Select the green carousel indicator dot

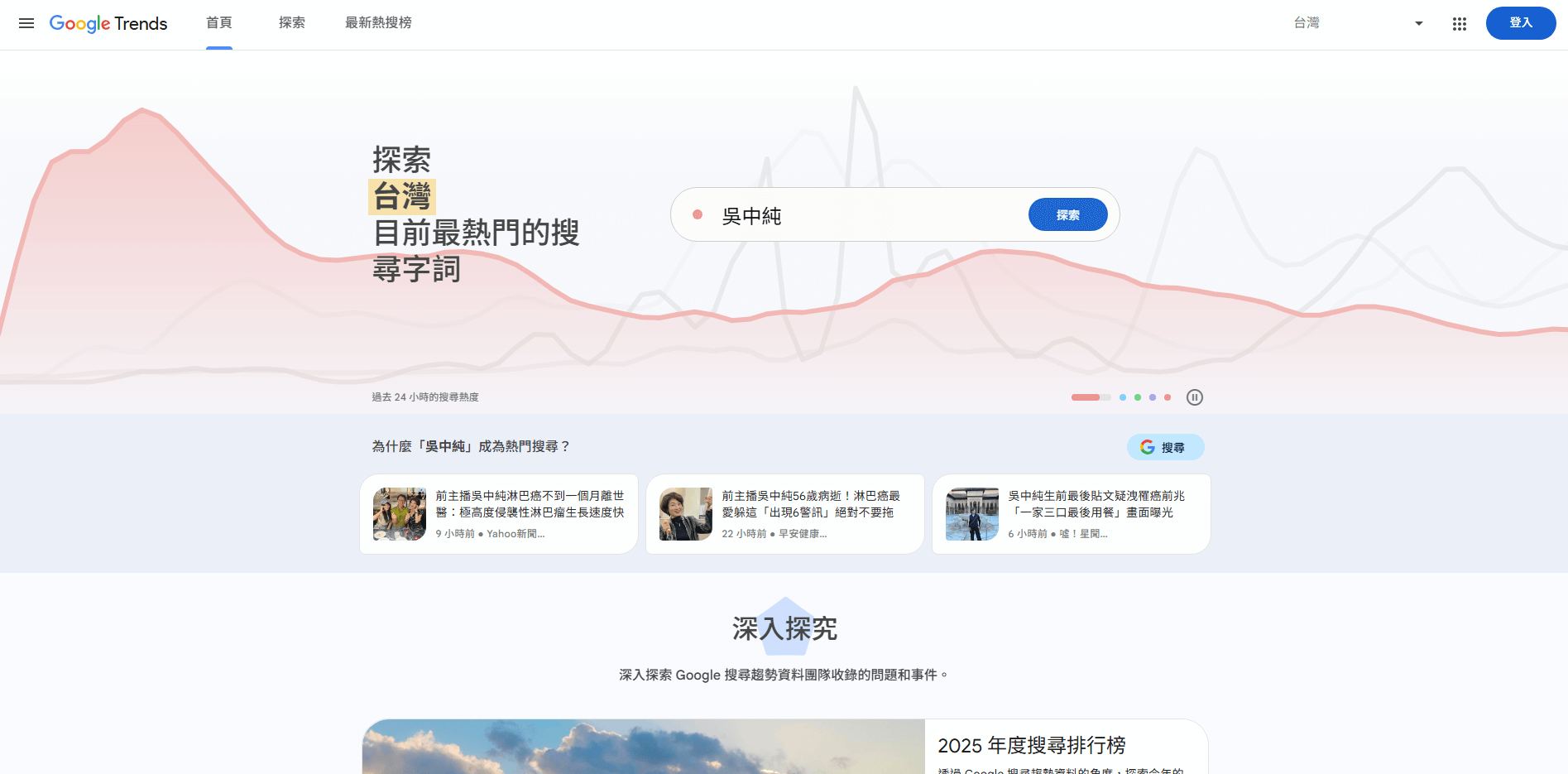tap(1137, 397)
